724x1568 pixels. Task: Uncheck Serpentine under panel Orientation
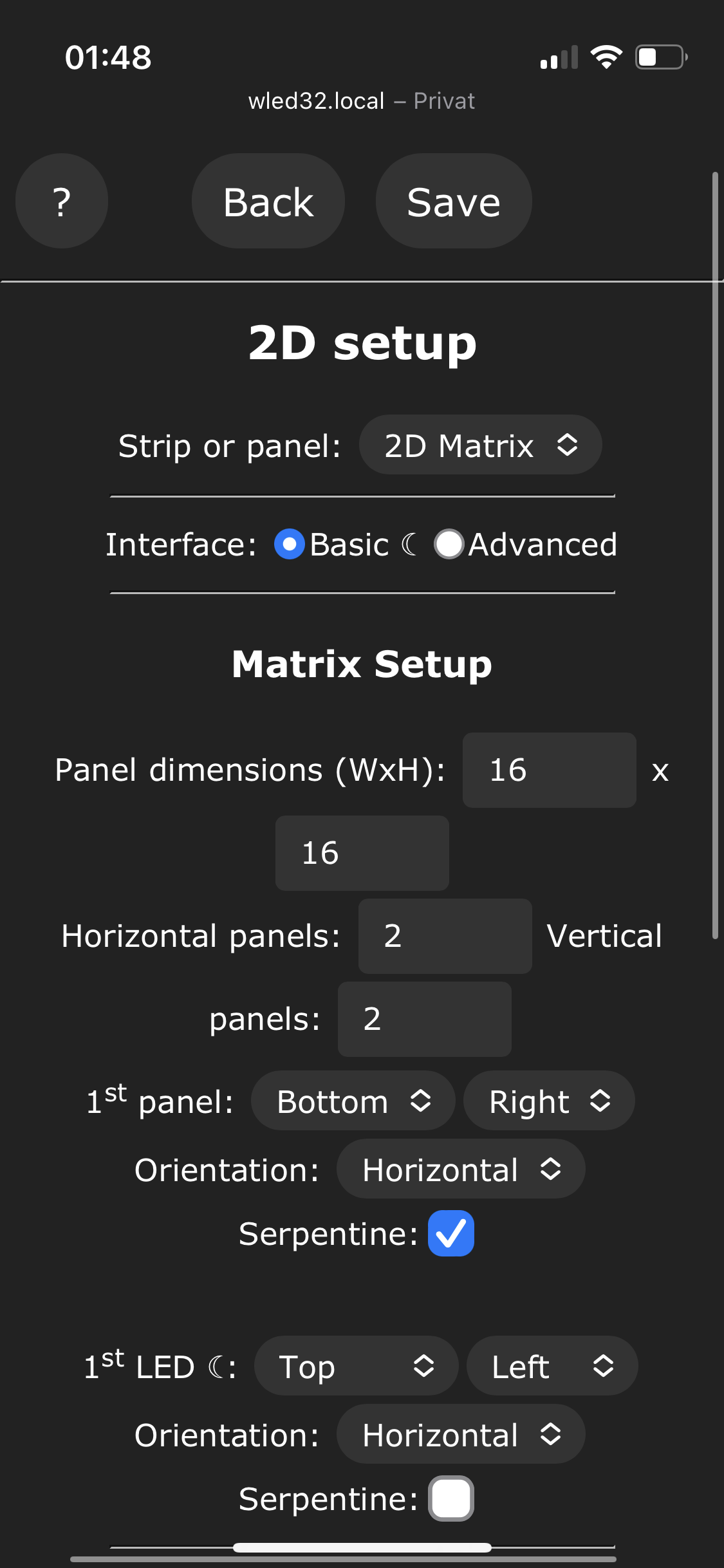click(x=450, y=1232)
